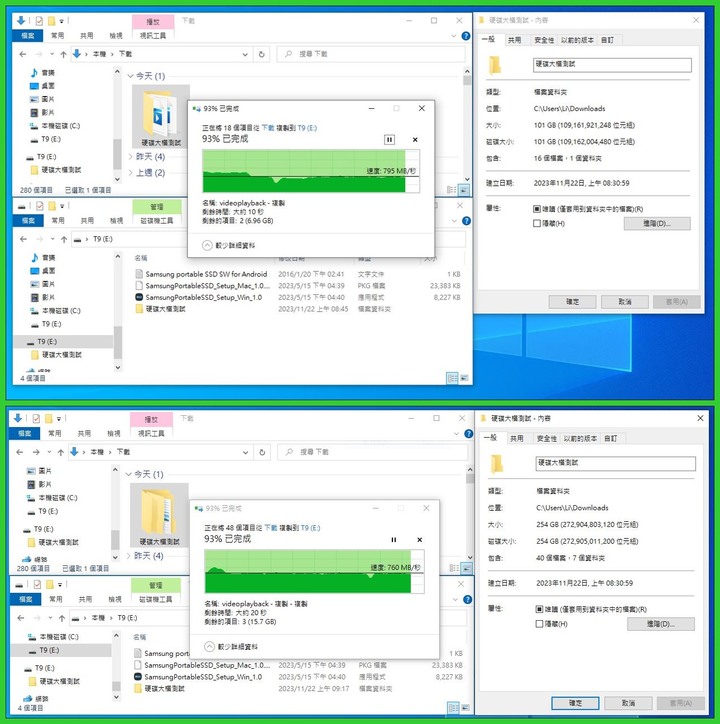Click the folder icon in the 254 GB properties dialog
This screenshot has height=724, width=720.
(497, 464)
